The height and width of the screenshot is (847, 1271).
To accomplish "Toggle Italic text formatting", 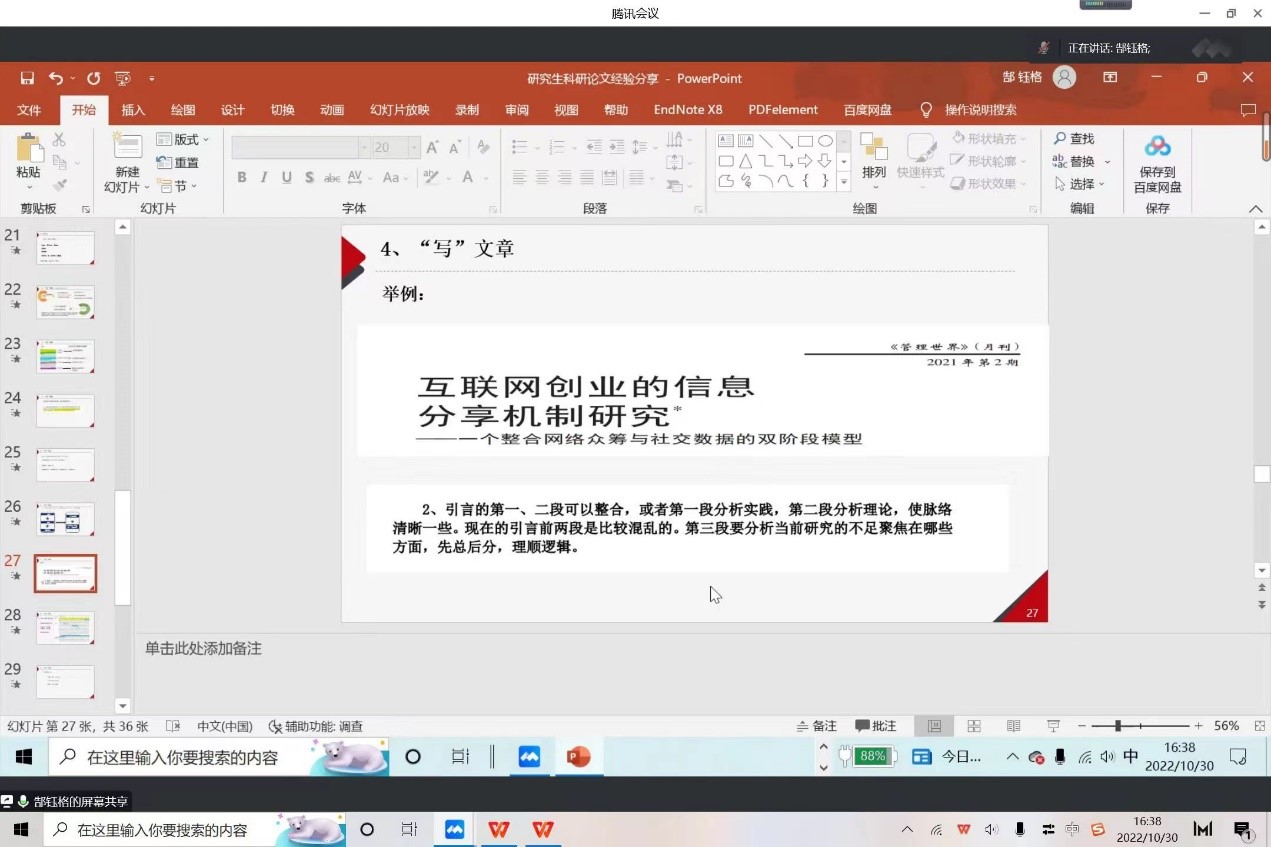I will 264,177.
